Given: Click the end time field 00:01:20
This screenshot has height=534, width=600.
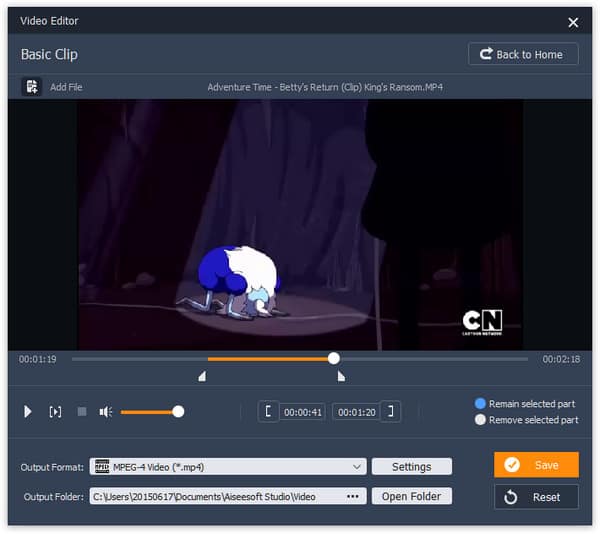Looking at the screenshot, I should click(357, 412).
